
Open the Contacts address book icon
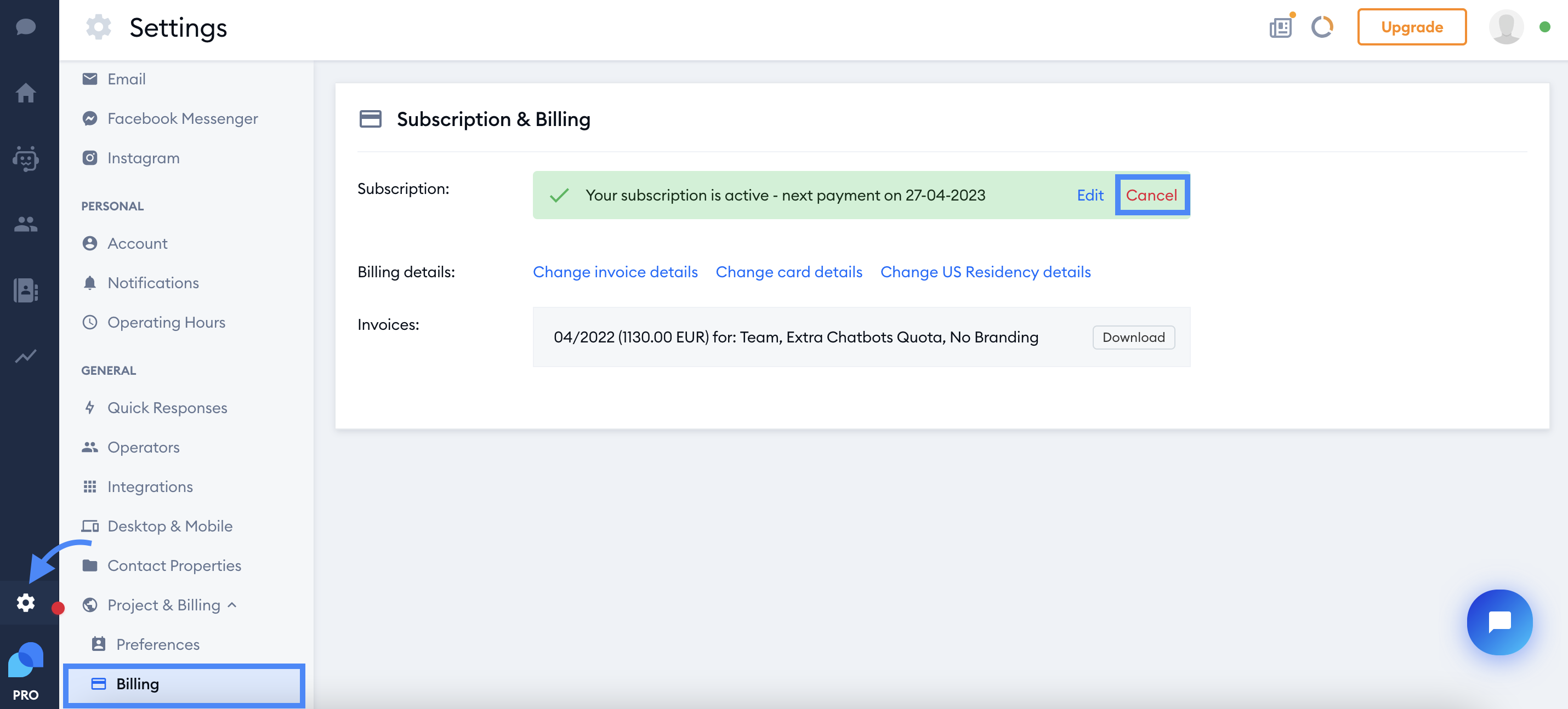[26, 290]
